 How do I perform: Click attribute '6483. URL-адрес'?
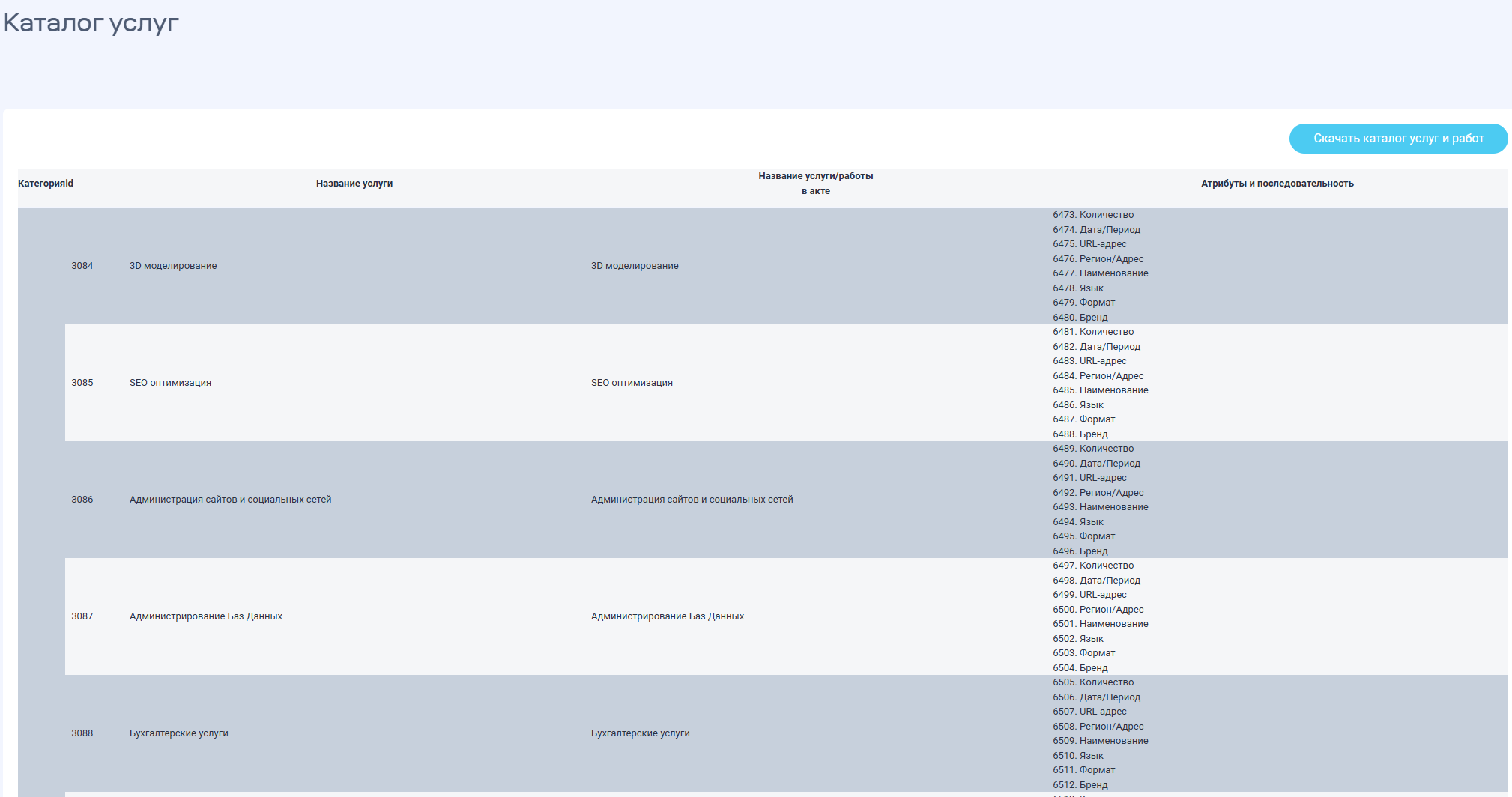1089,361
